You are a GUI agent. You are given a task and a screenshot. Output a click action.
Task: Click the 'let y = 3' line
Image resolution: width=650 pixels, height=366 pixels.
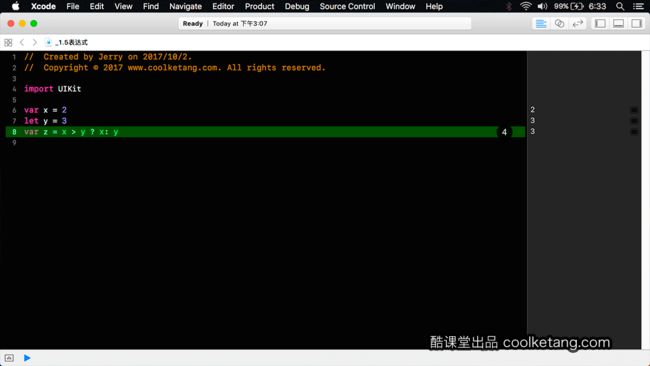45,121
